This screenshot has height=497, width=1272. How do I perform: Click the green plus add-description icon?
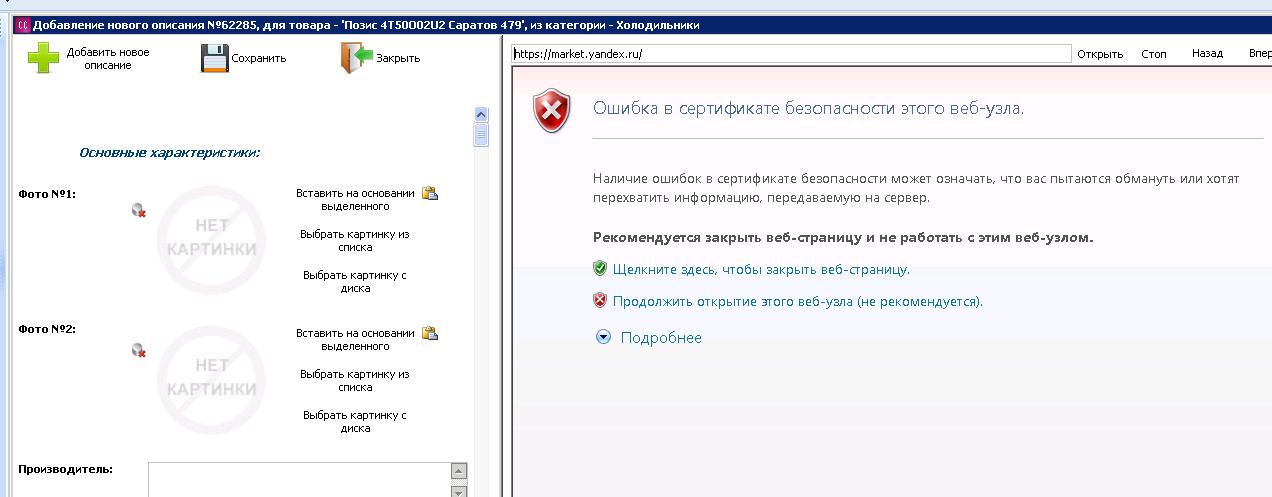[44, 58]
